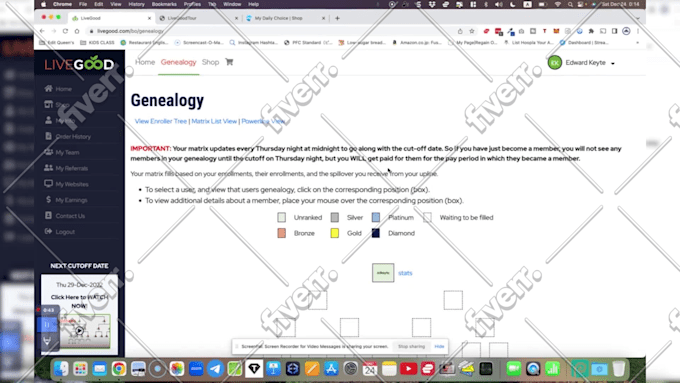This screenshot has width=680, height=383.
Task: Click the EK profile avatar
Action: (x=555, y=62)
